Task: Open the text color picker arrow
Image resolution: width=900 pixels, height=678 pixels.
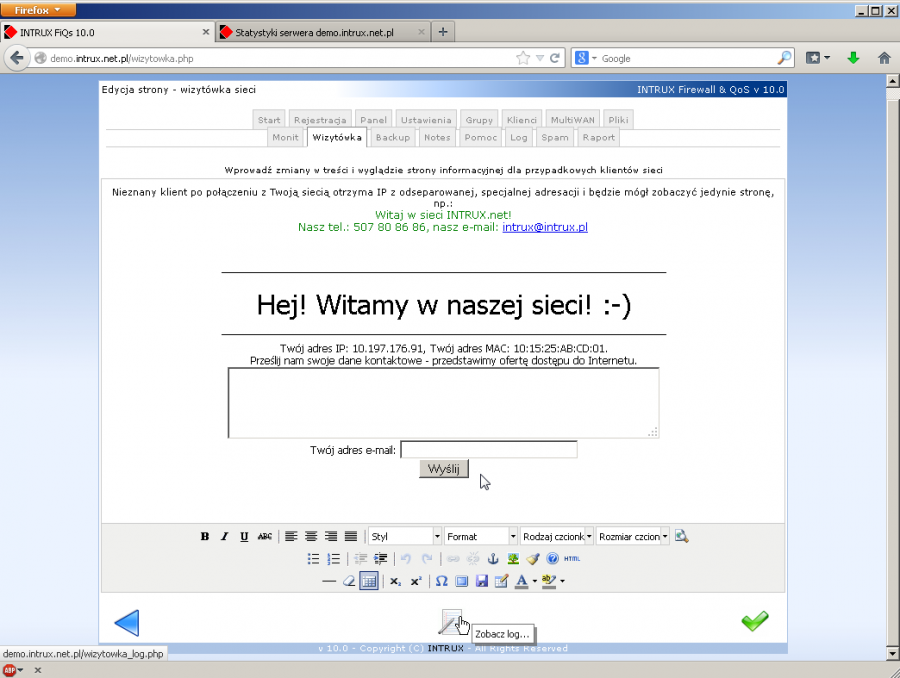Action: (x=534, y=581)
